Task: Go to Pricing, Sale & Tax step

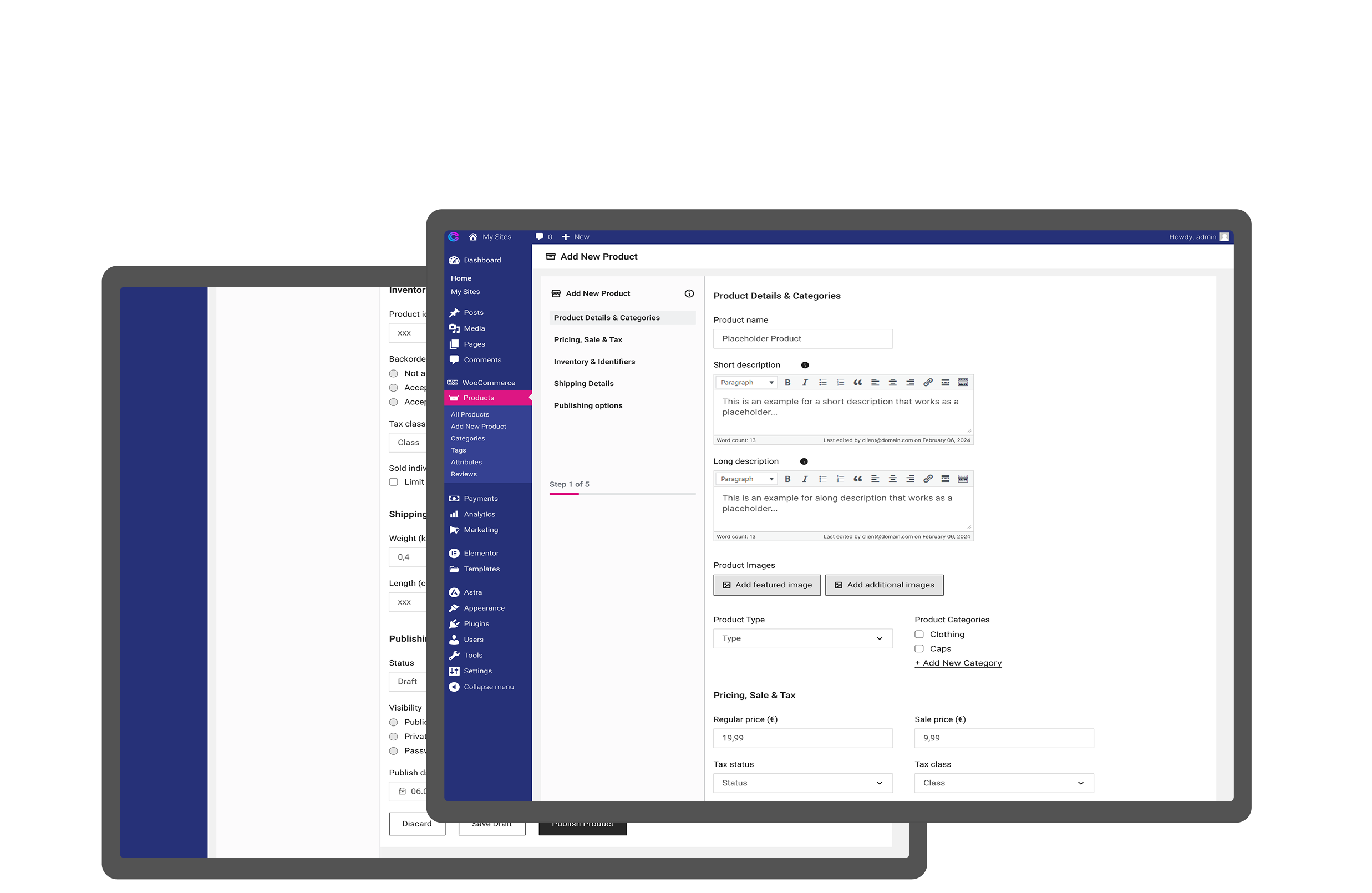Action: click(588, 339)
